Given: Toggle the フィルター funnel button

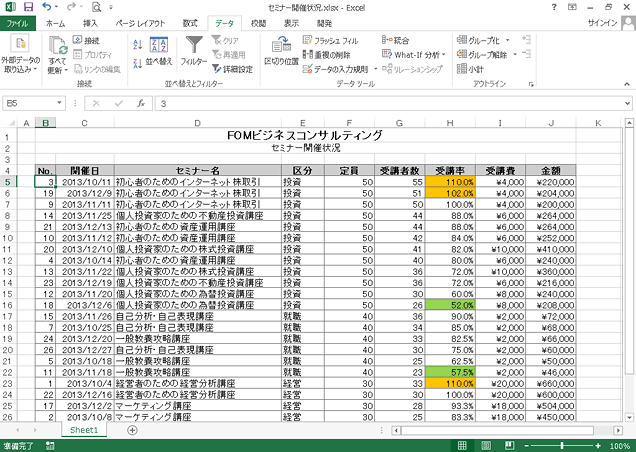Looking at the screenshot, I should pyautogui.click(x=194, y=51).
